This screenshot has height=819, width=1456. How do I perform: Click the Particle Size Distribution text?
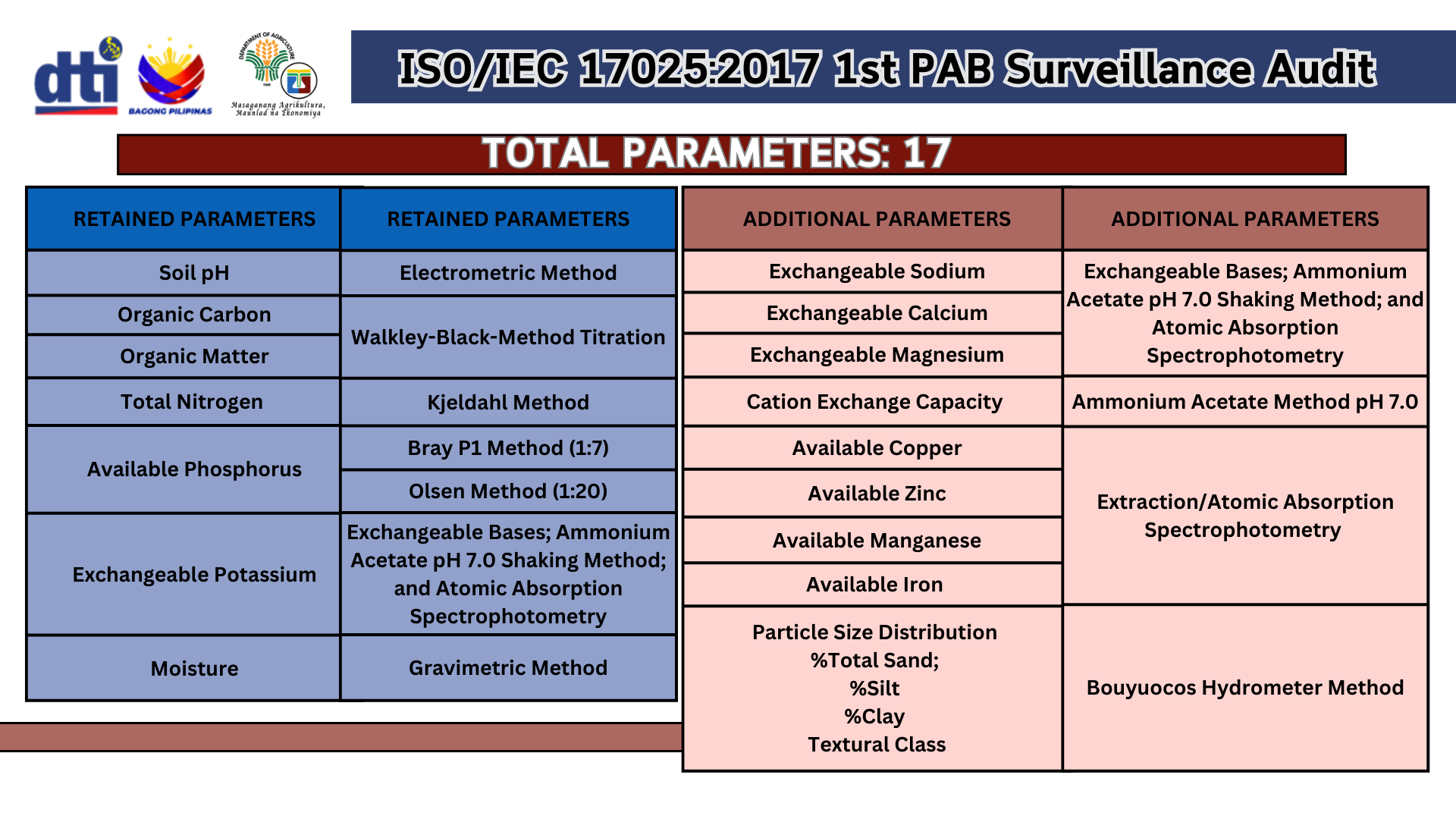point(874,632)
